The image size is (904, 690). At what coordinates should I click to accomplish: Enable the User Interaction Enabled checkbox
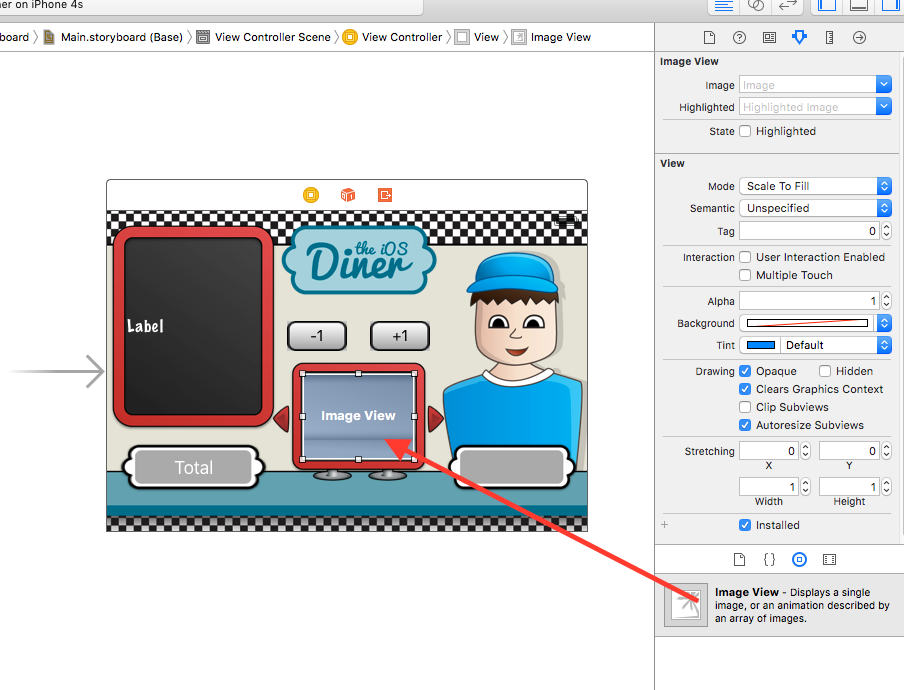[745, 257]
